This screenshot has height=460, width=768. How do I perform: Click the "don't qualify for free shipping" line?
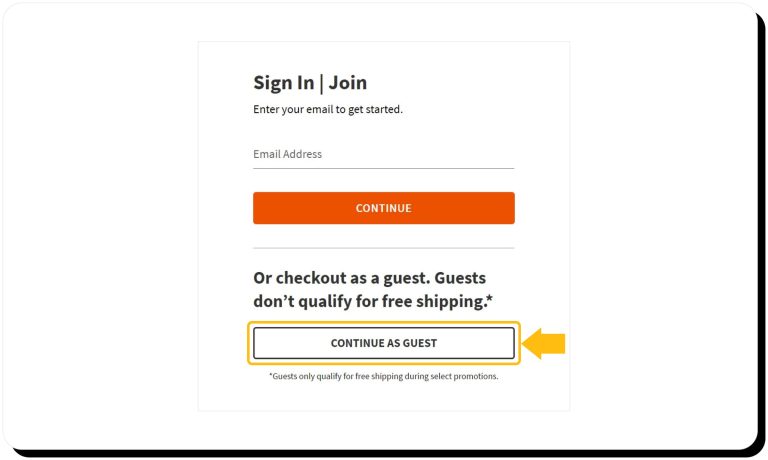click(368, 301)
